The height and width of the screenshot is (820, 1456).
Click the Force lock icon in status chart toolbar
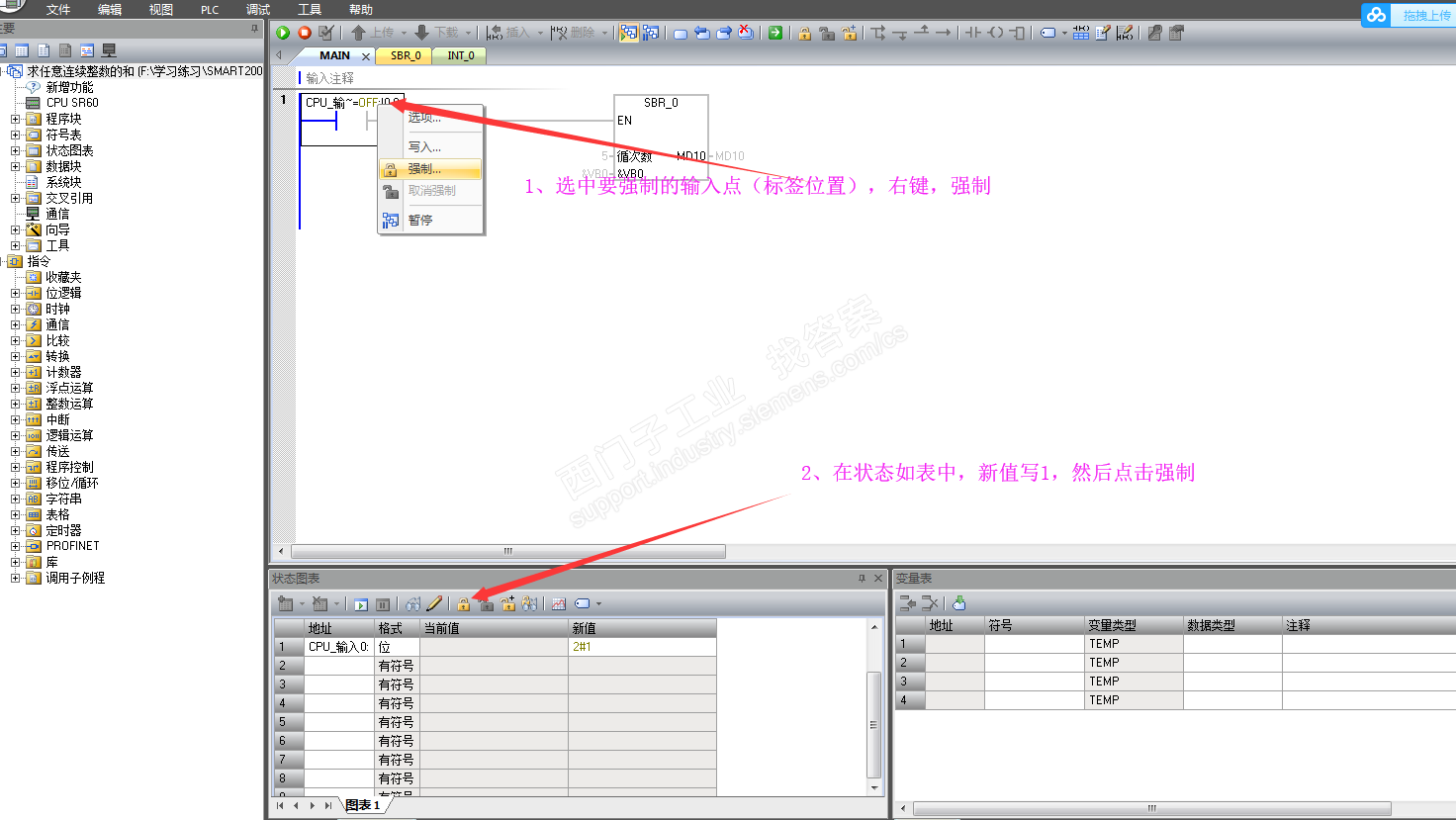click(463, 603)
